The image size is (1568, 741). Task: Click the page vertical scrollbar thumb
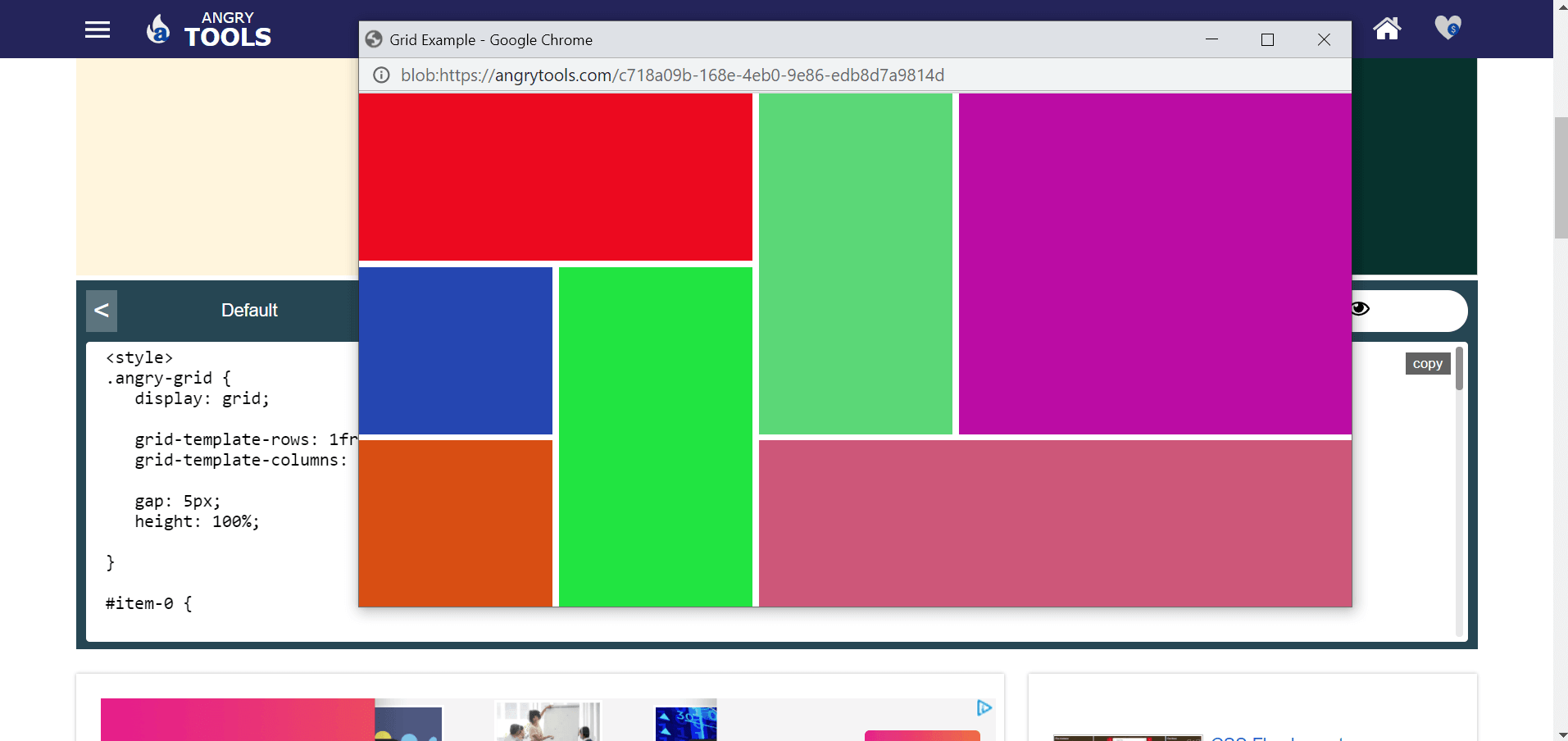(x=1561, y=178)
